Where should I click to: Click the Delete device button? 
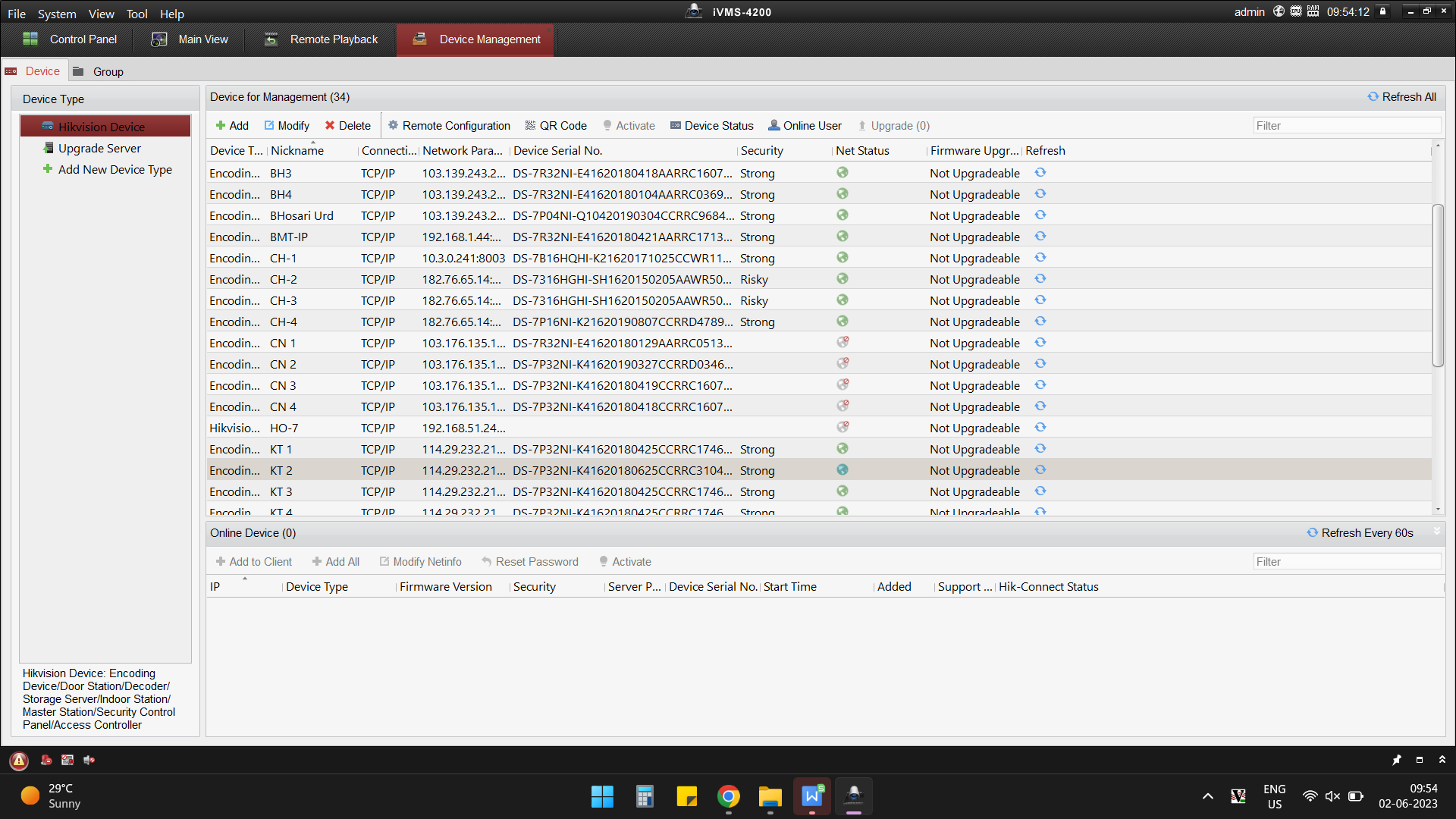pyautogui.click(x=347, y=126)
